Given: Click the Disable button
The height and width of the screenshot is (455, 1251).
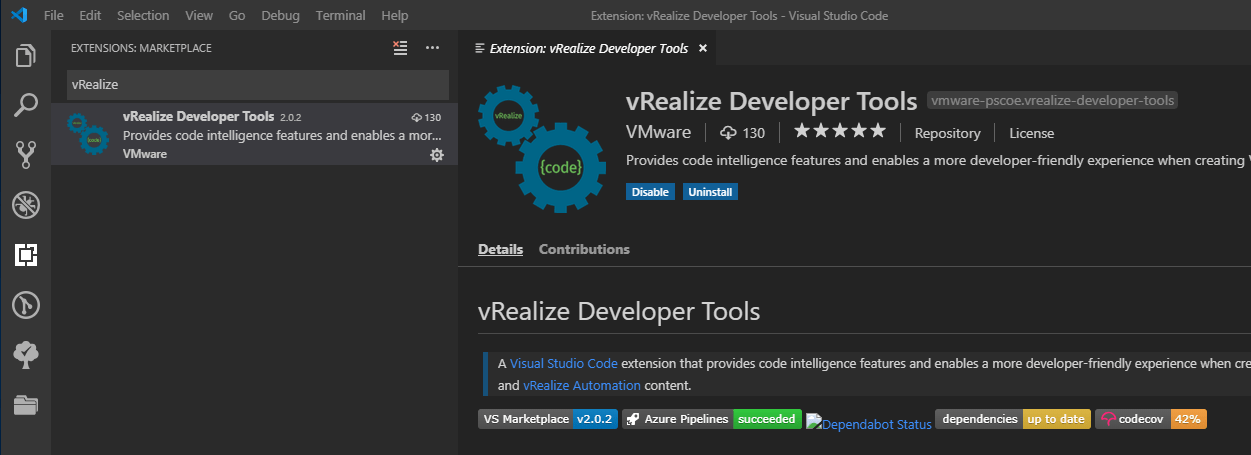Looking at the screenshot, I should [650, 191].
